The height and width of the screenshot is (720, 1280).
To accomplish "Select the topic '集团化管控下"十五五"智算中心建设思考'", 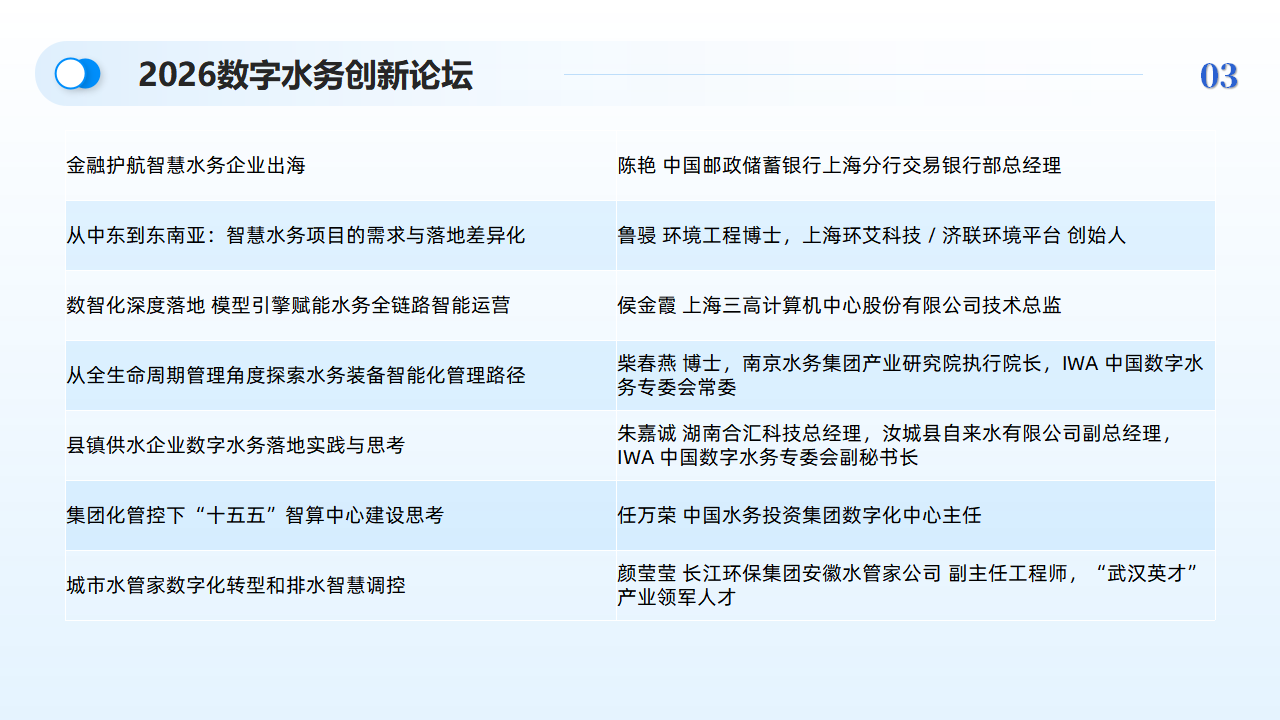I will pos(255,516).
